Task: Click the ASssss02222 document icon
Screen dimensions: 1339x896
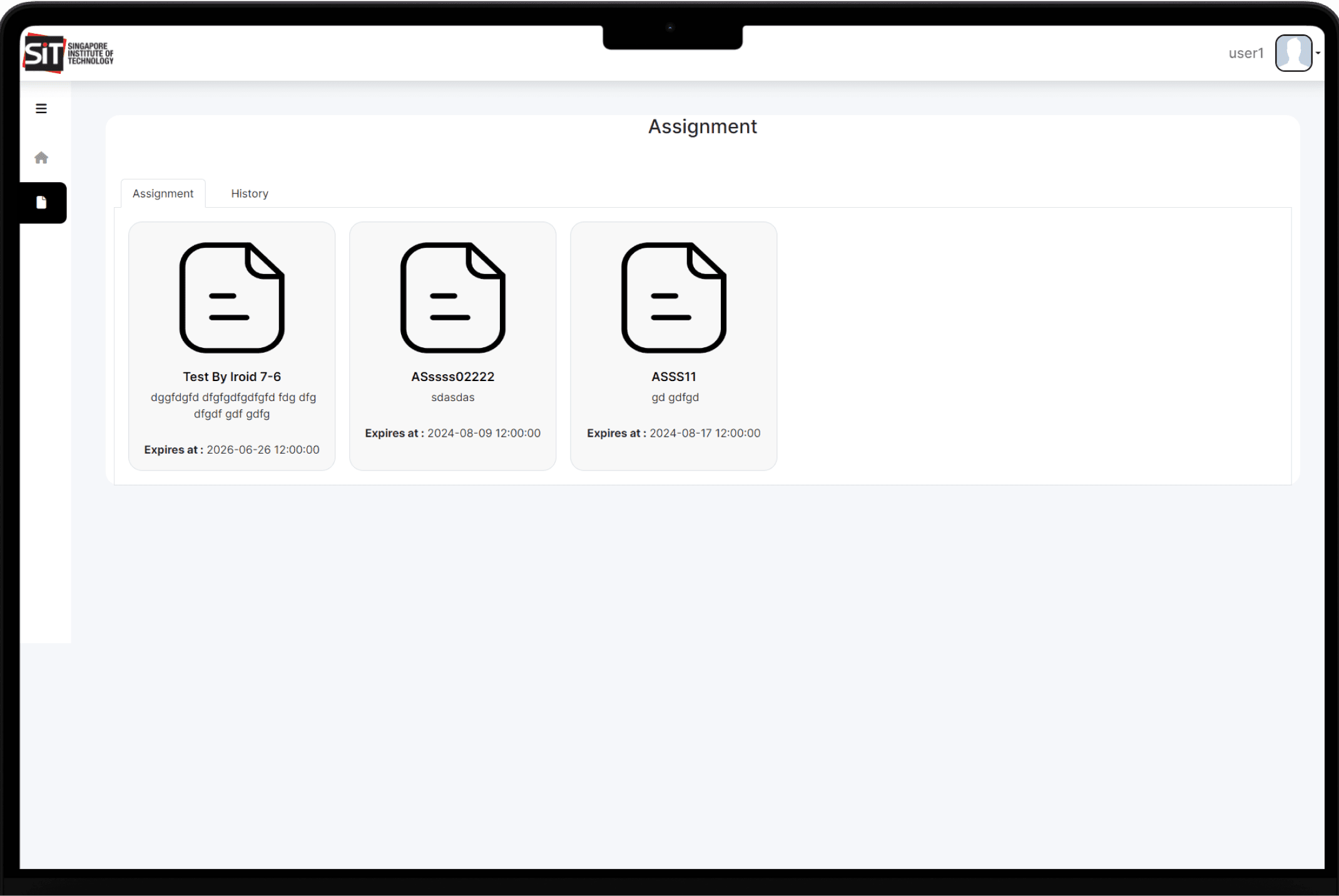Action: [452, 298]
